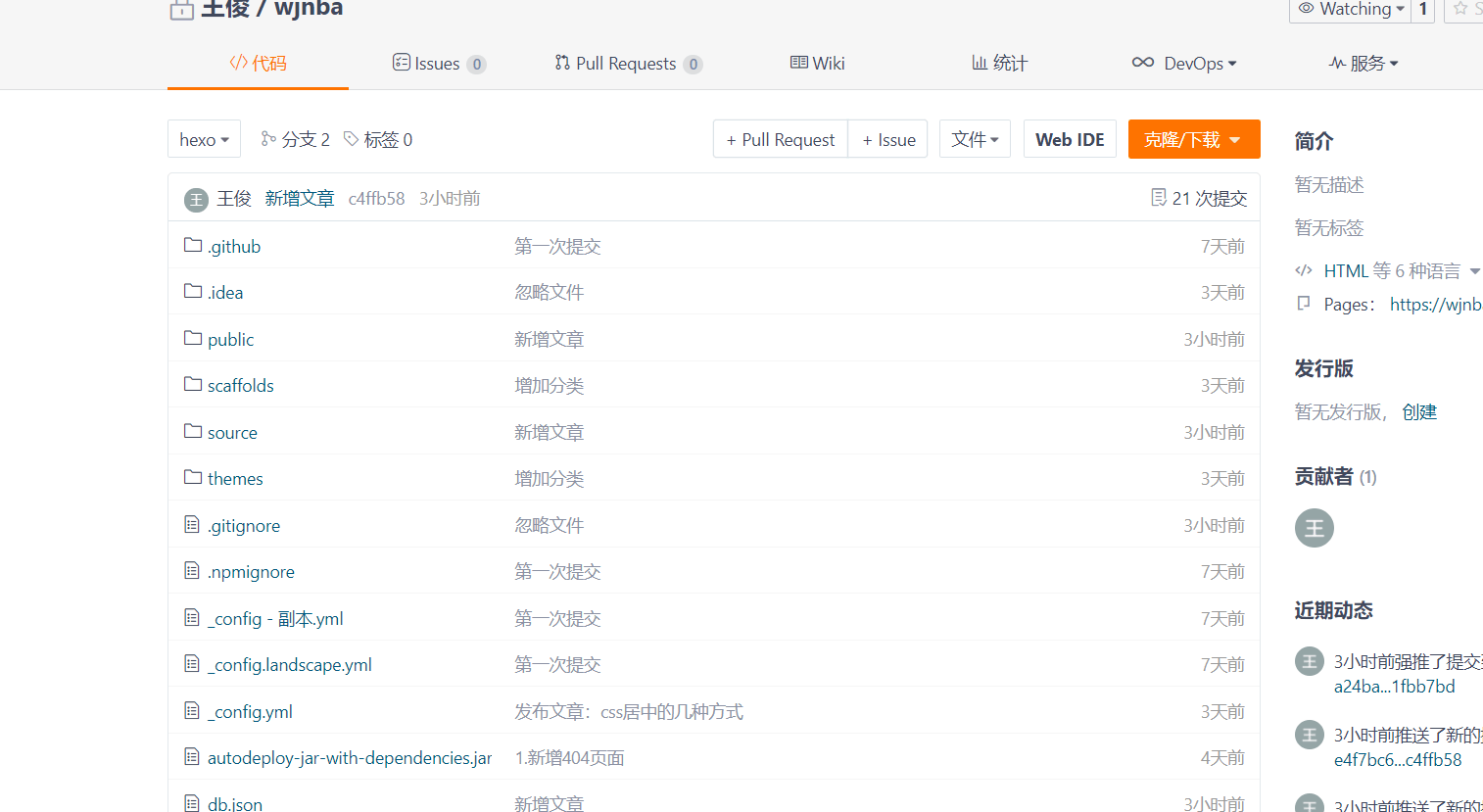Click the branch icon next to 分支 2
This screenshot has height=812, width=1483.
click(x=268, y=139)
